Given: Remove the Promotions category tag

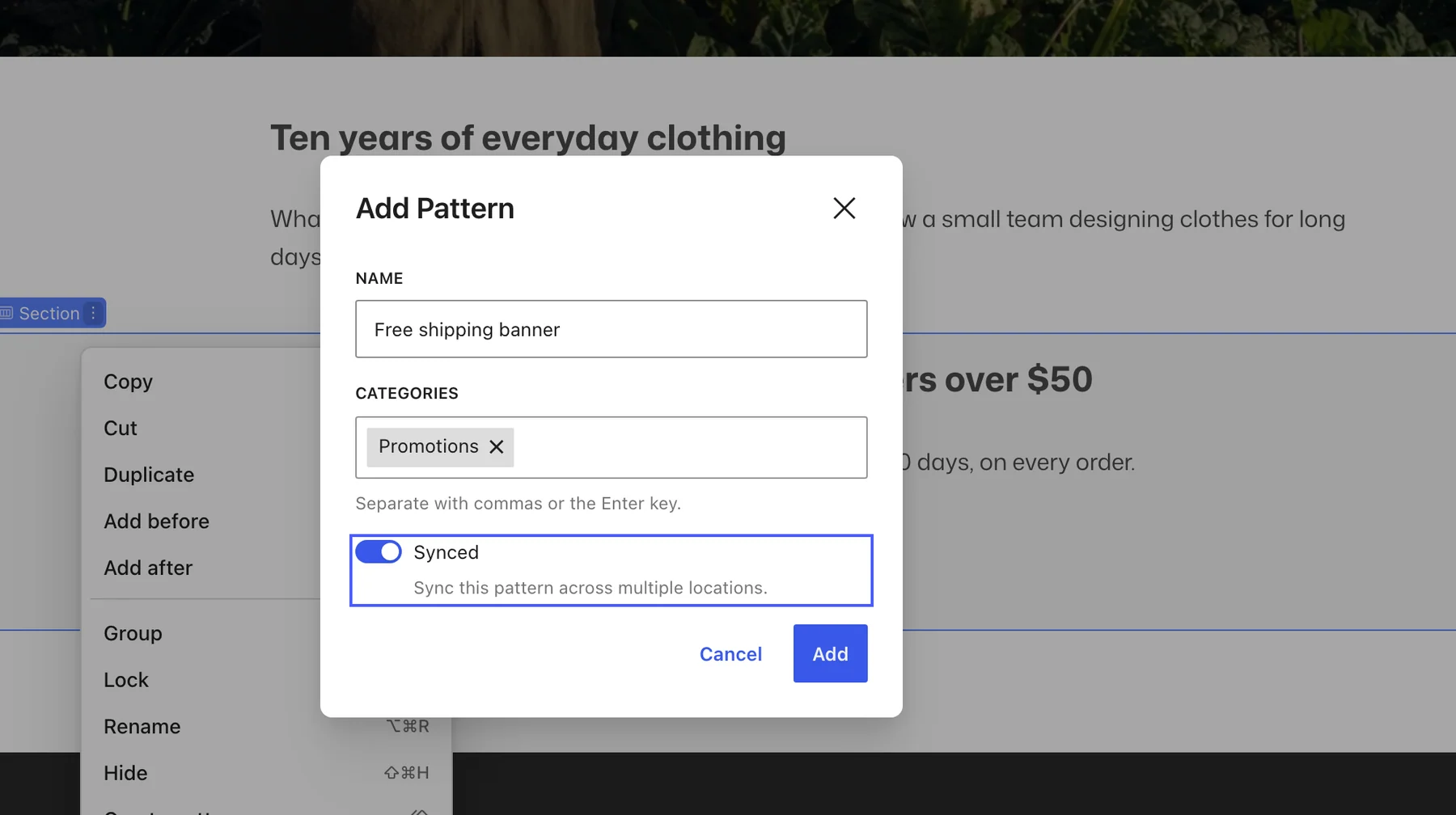Looking at the screenshot, I should [x=497, y=447].
